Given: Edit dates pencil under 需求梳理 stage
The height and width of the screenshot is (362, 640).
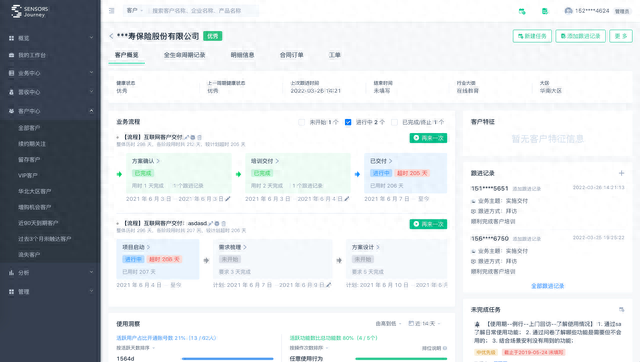Looking at the screenshot, I should click(329, 285).
